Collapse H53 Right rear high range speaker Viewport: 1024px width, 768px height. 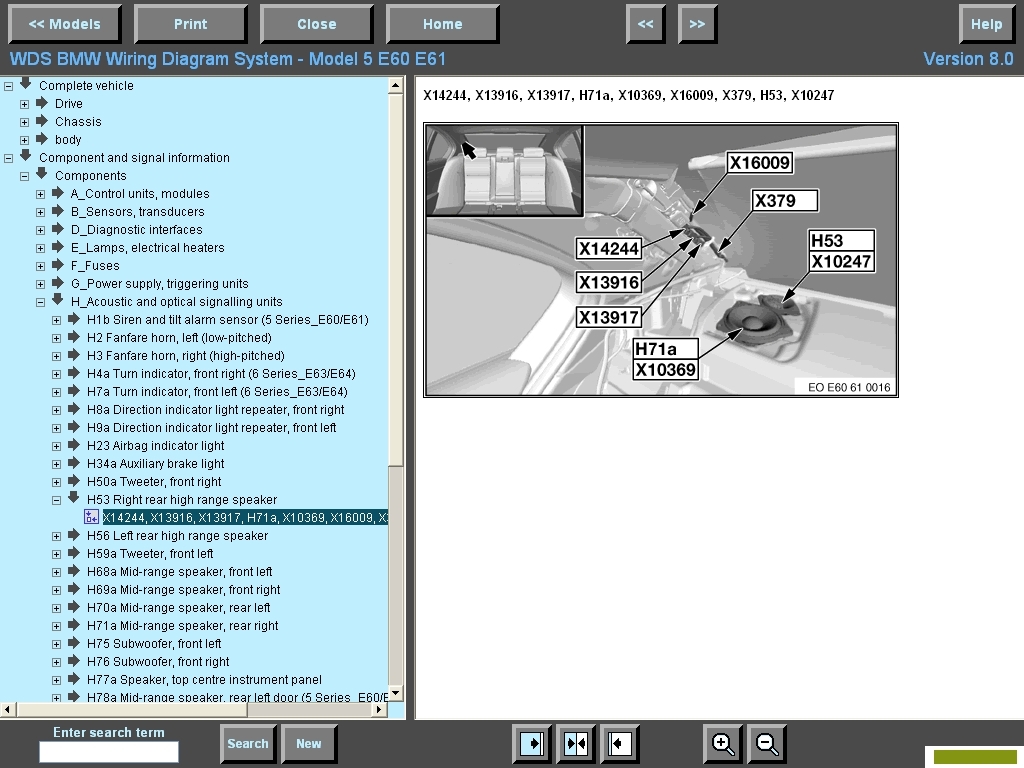[56, 500]
